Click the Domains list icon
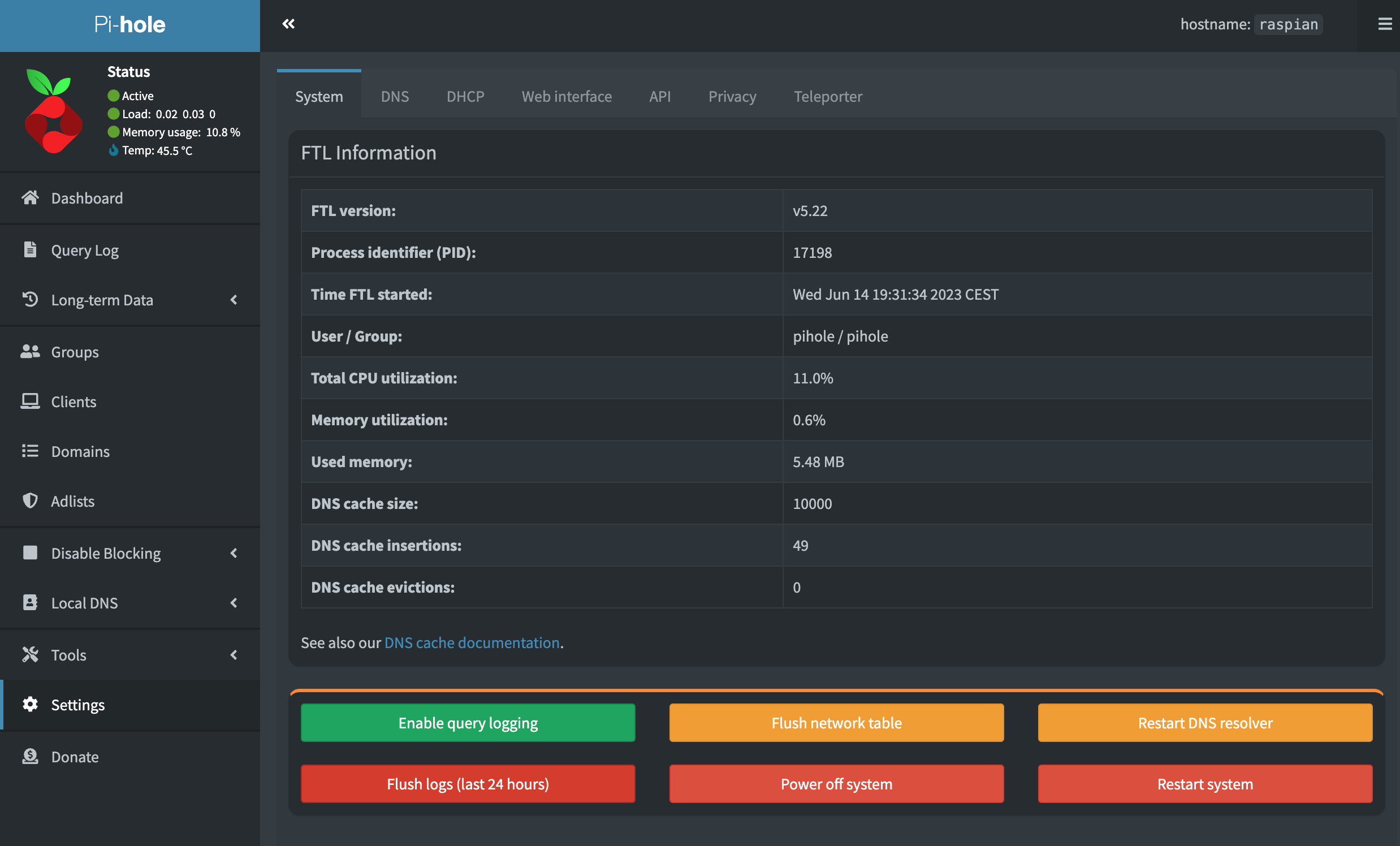The width and height of the screenshot is (1400, 846). tap(30, 451)
